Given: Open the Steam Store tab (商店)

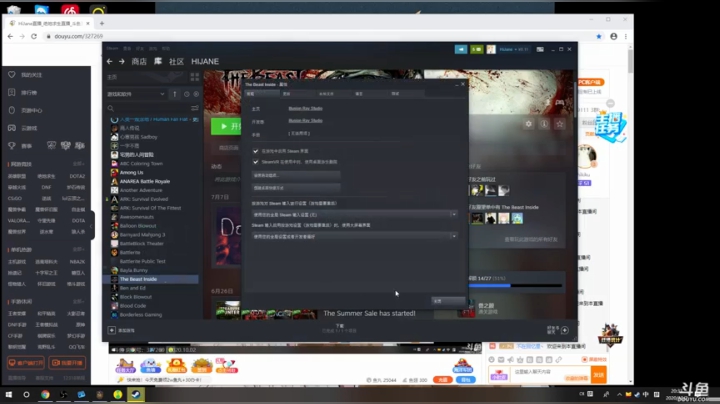Looking at the screenshot, I should [139, 62].
